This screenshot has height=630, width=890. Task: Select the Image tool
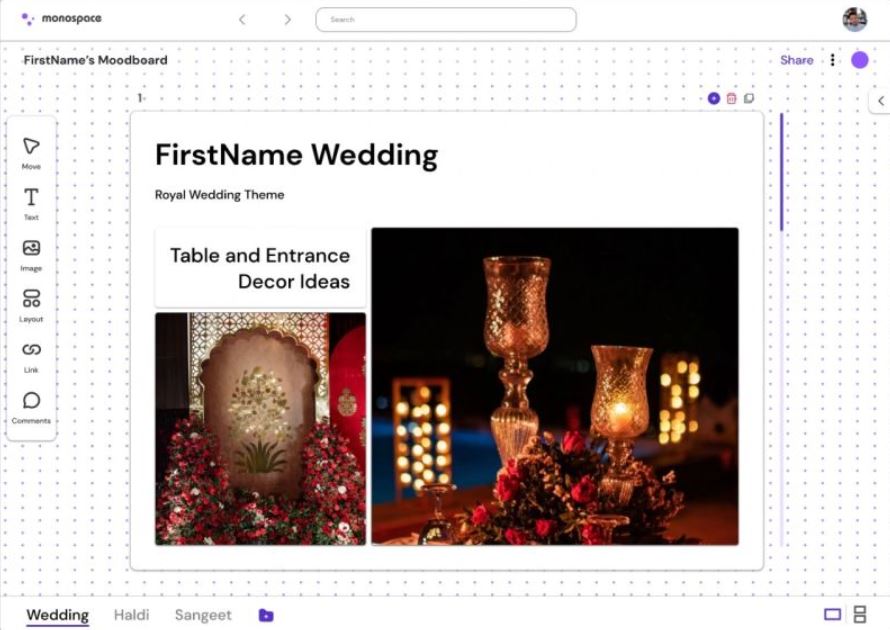(31, 255)
